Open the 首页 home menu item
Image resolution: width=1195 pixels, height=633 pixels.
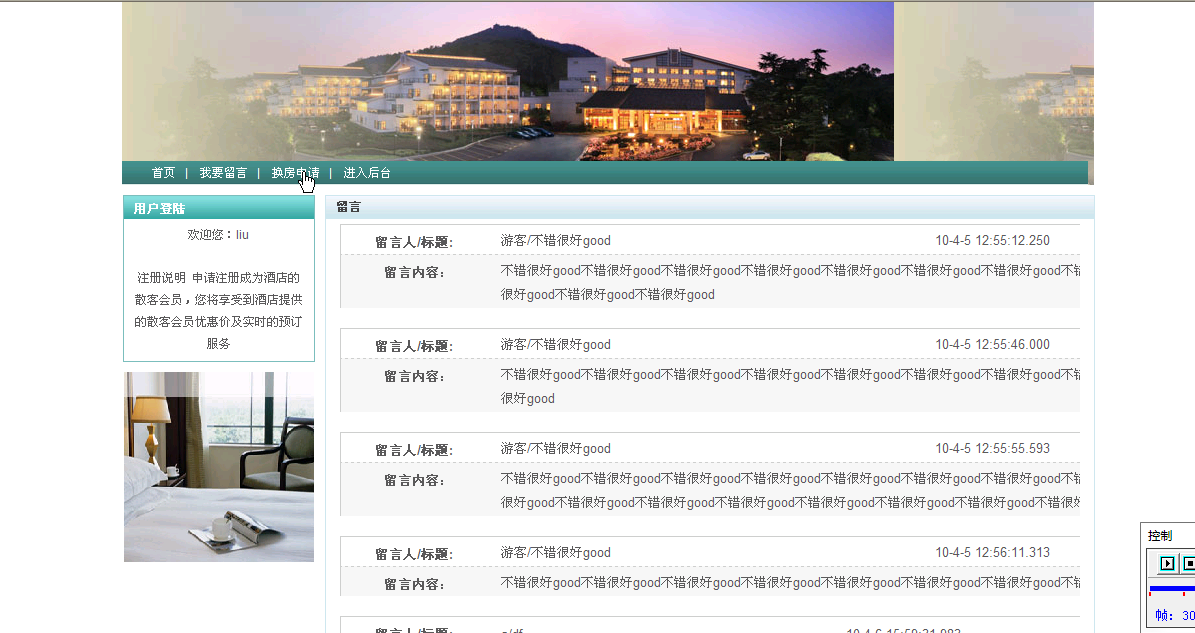click(x=163, y=173)
